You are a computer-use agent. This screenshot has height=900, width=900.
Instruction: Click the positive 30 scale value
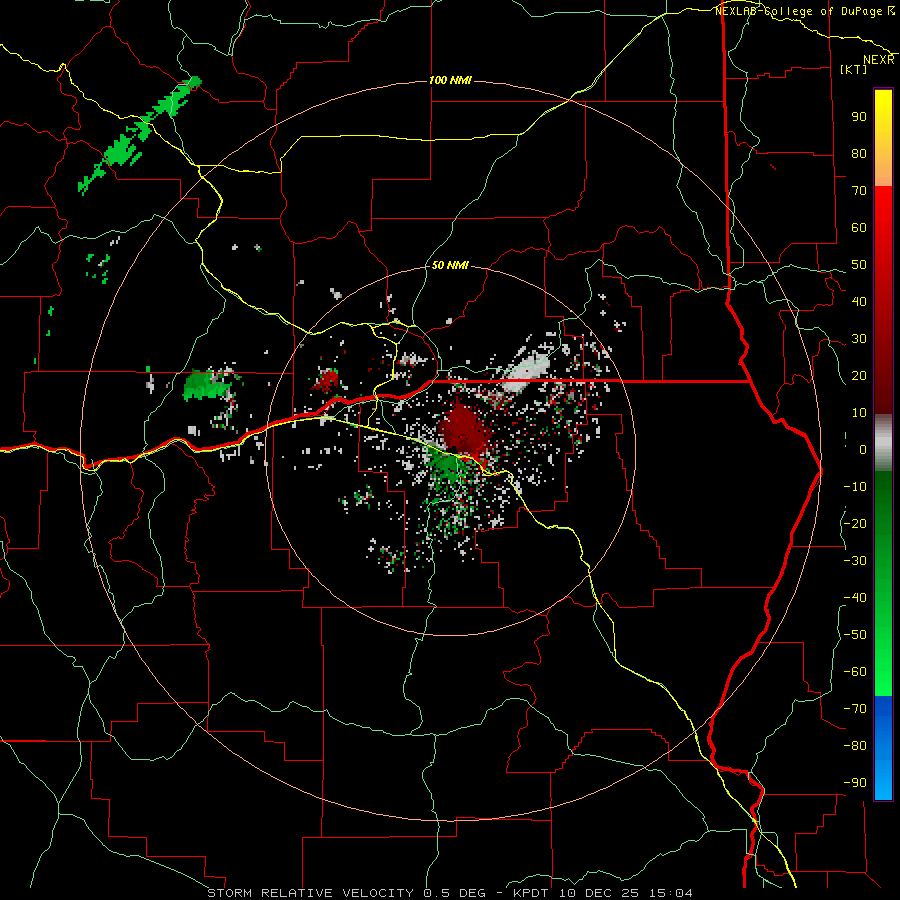pos(859,339)
